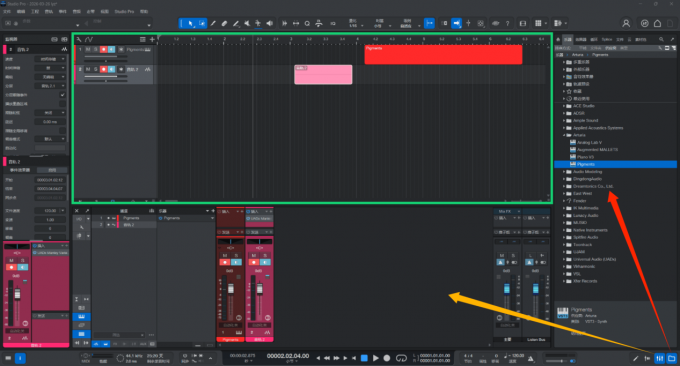Click the Pigments mixer channel volume fader

[x=231, y=288]
